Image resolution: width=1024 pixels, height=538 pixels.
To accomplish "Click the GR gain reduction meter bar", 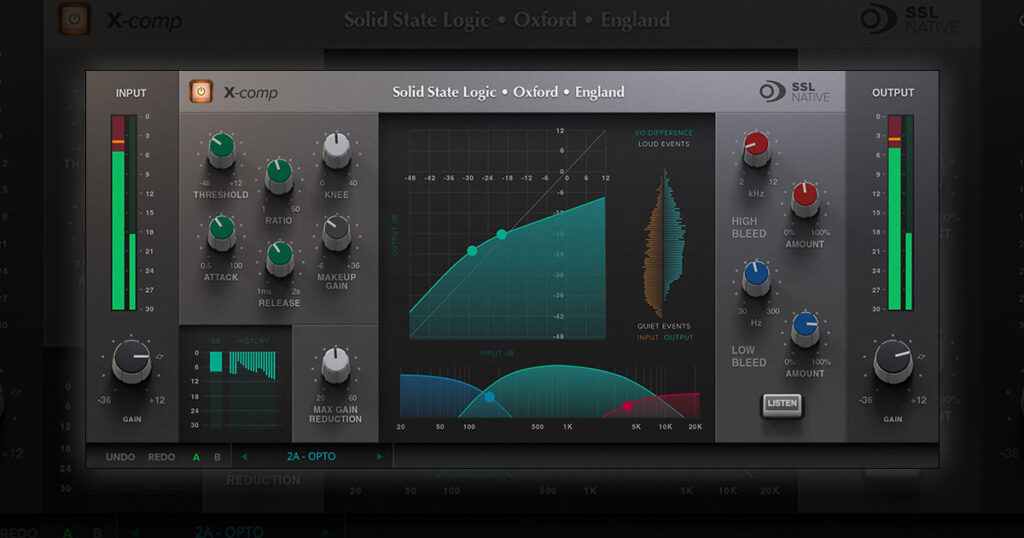I will [x=216, y=362].
